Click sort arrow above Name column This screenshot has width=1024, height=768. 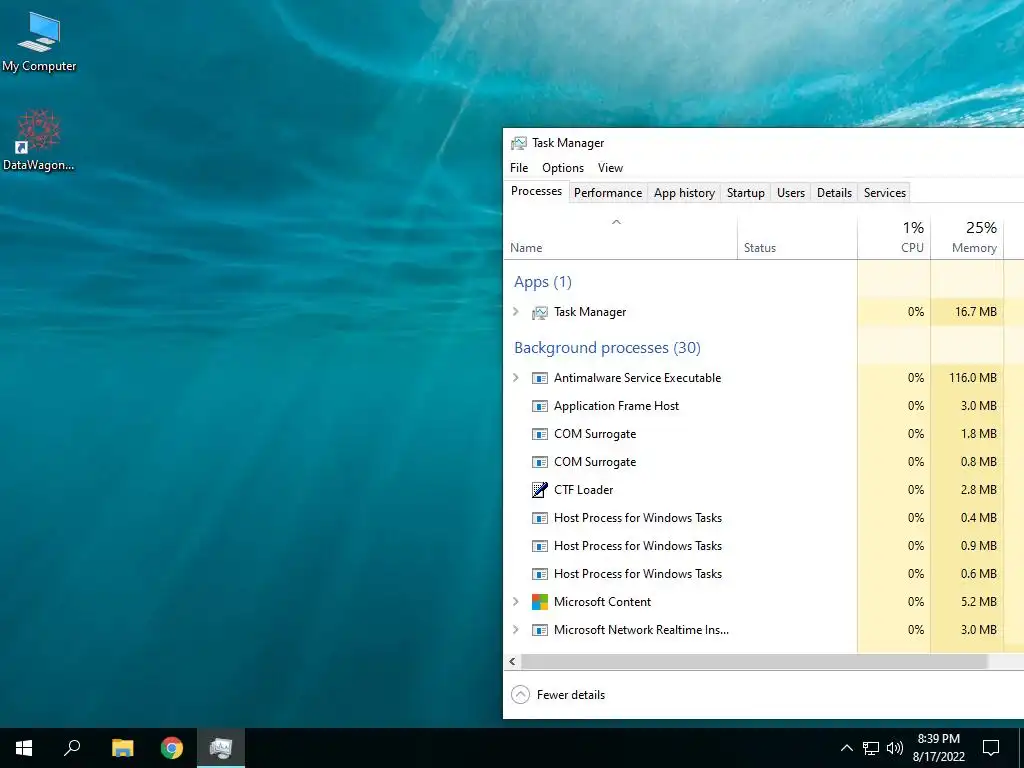coord(616,223)
